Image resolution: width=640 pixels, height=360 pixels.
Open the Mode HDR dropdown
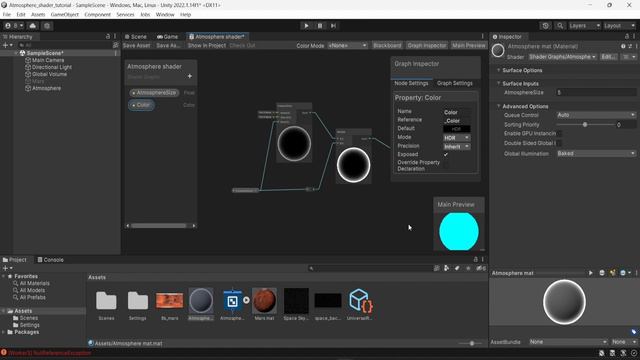pyautogui.click(x=457, y=138)
